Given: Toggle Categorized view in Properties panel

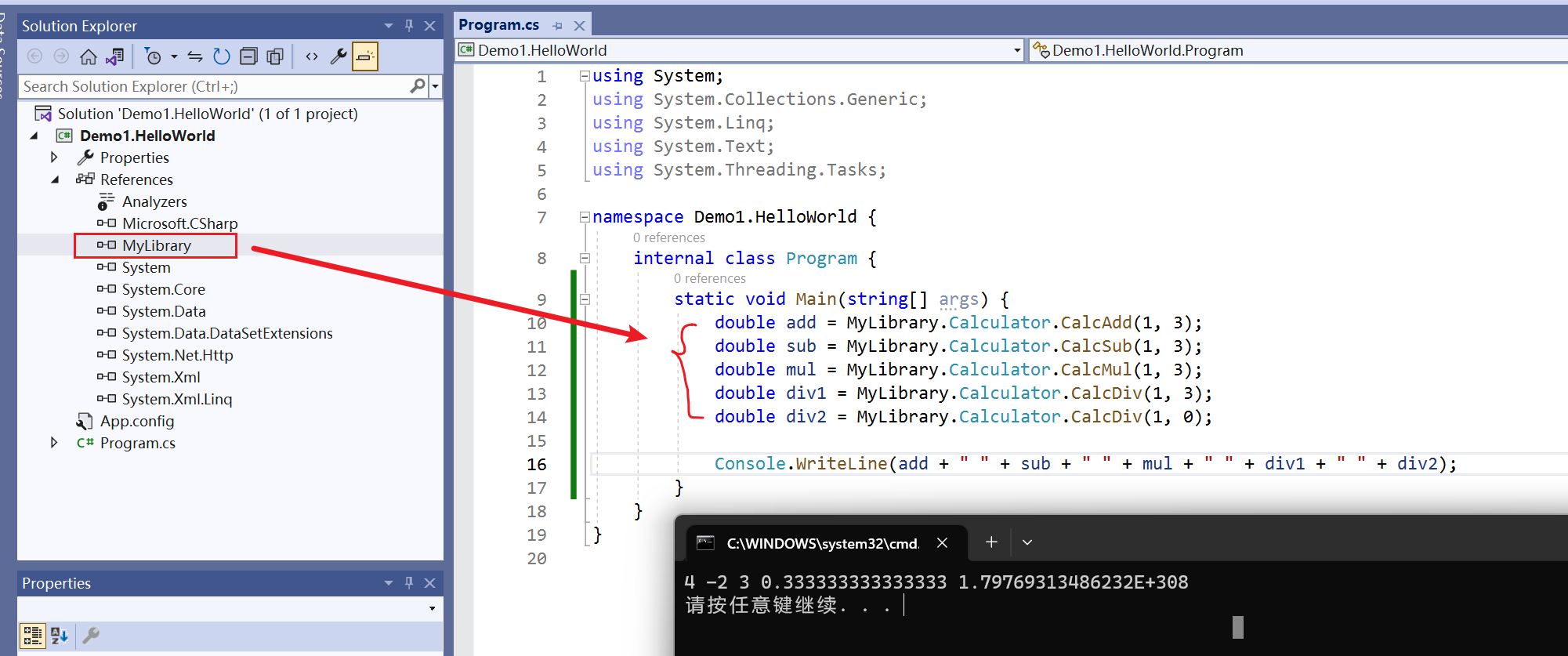Looking at the screenshot, I should tap(33, 635).
